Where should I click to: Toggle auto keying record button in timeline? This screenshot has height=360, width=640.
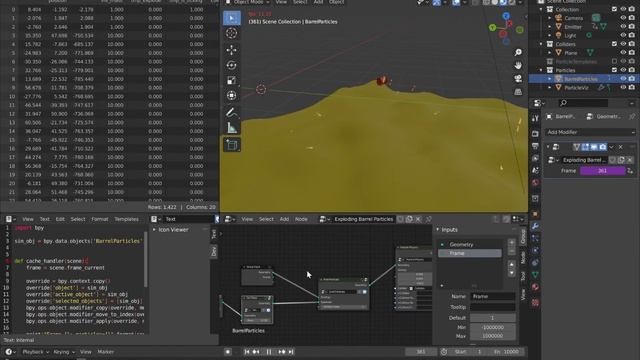228,352
